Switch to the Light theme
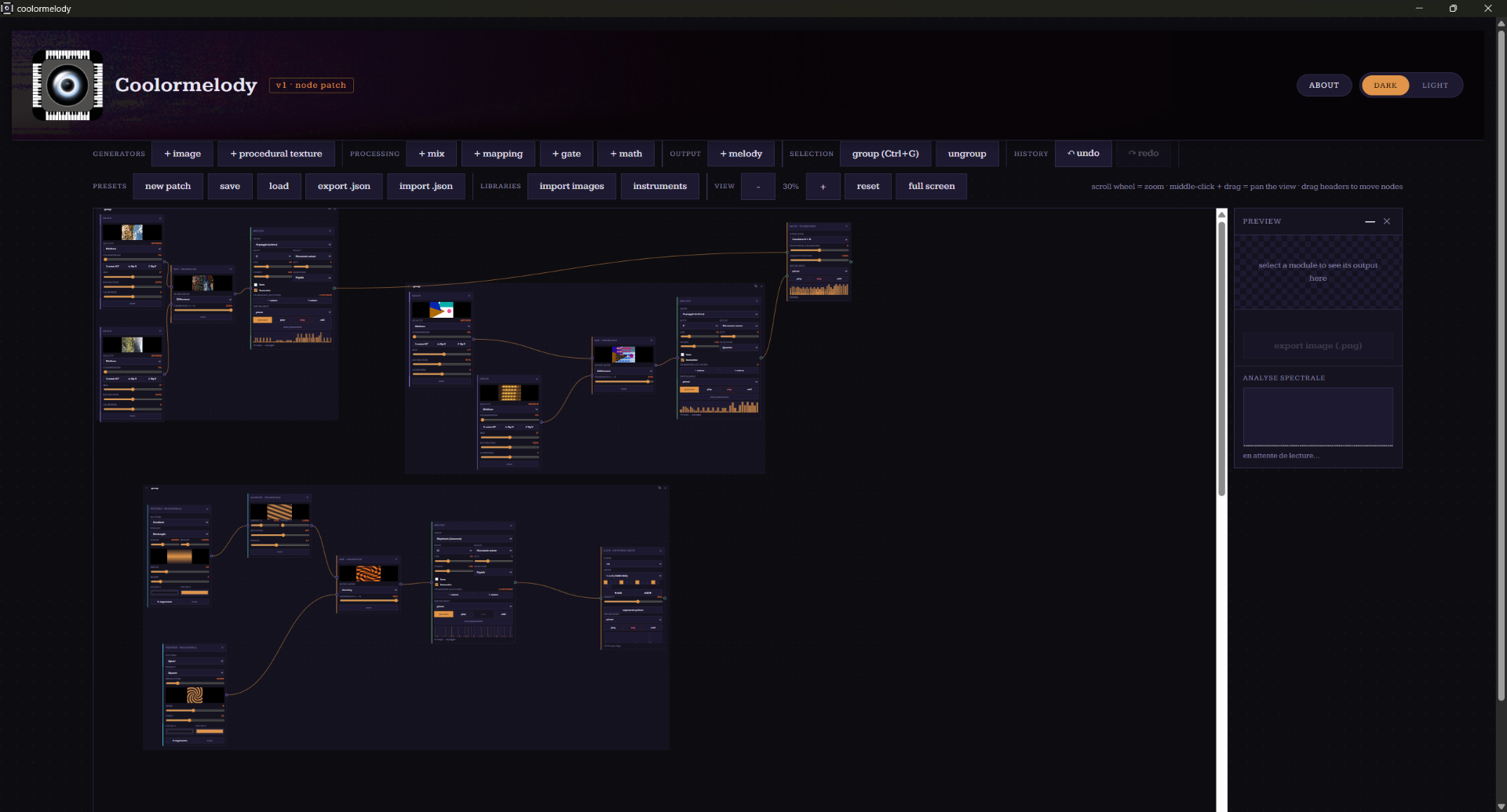The height and width of the screenshot is (812, 1507). pos(1435,86)
